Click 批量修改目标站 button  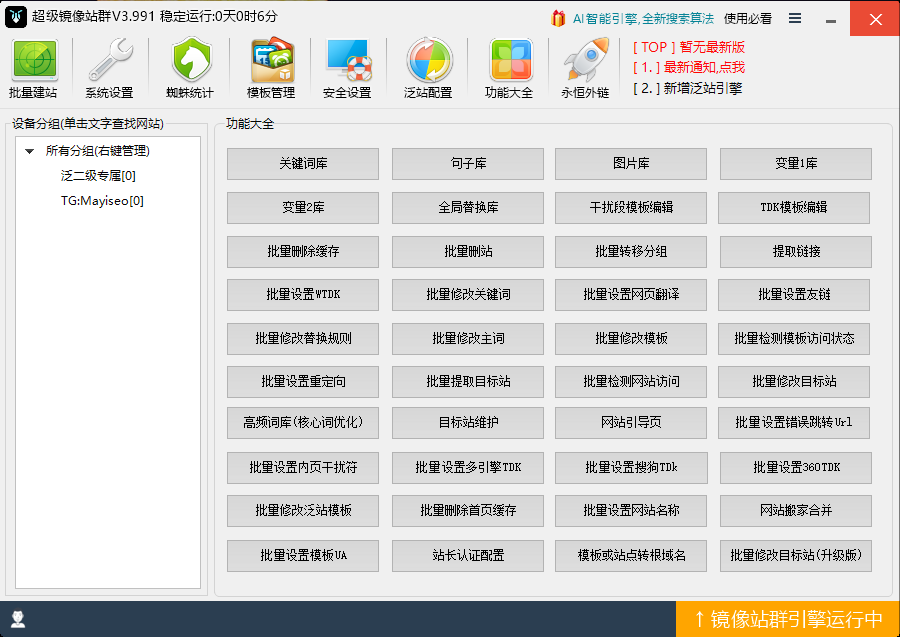[x=794, y=382]
